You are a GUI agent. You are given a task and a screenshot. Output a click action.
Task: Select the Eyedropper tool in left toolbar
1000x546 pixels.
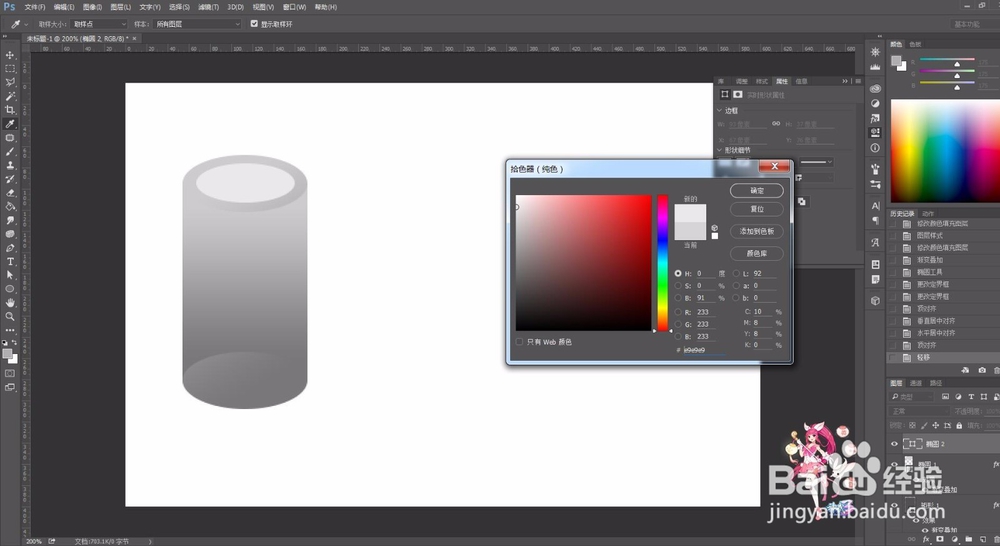point(10,124)
